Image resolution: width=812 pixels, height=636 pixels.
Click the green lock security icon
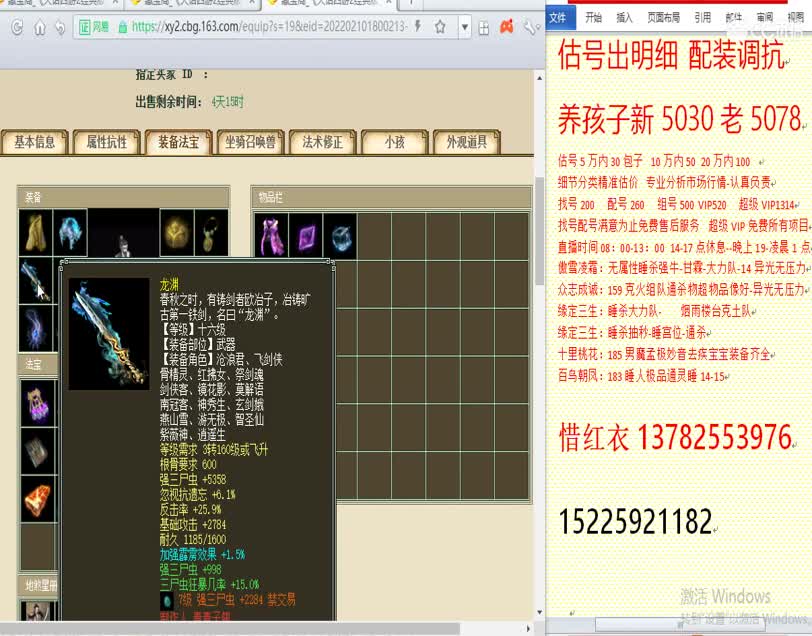click(123, 27)
